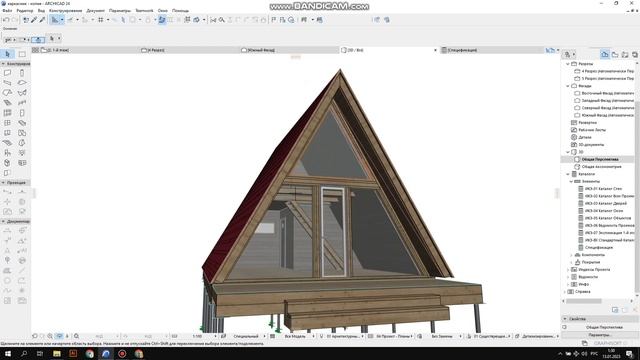Open Восточный Фасад in Navigator

pyautogui.click(x=608, y=93)
